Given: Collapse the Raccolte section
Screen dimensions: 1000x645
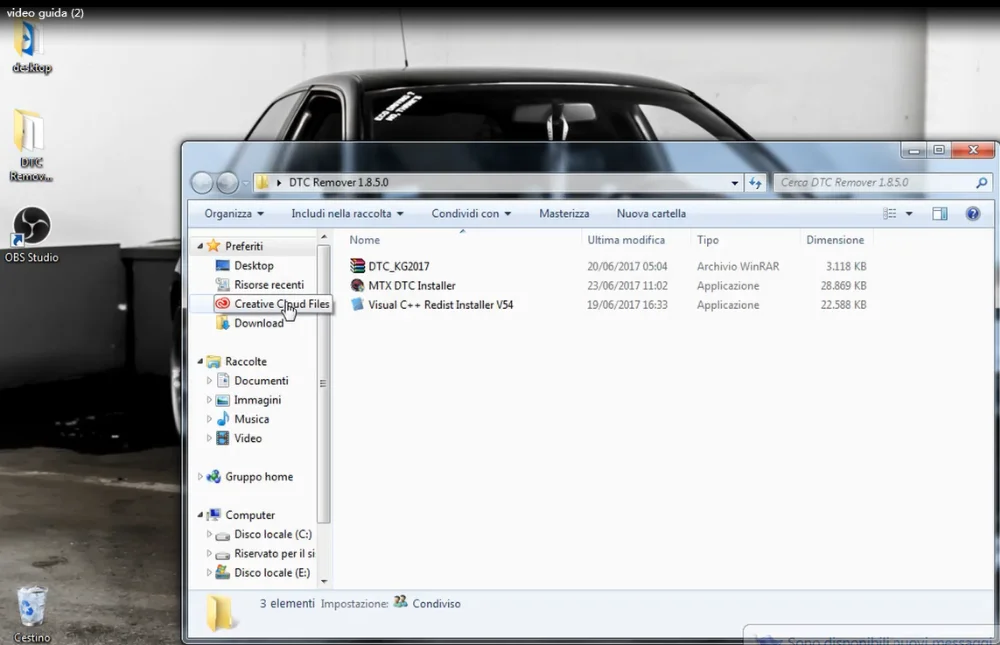Looking at the screenshot, I should (x=200, y=361).
